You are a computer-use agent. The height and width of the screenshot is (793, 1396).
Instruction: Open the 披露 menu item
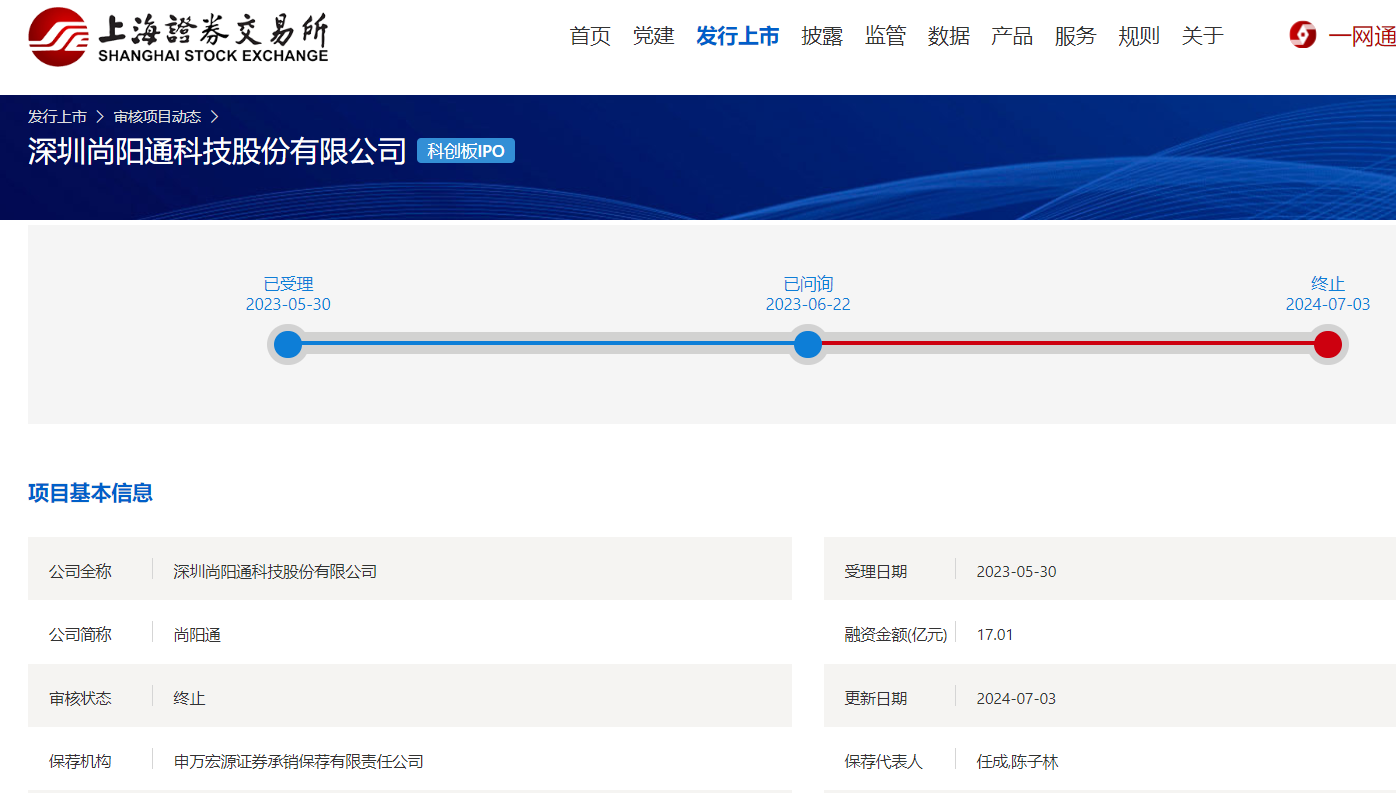pyautogui.click(x=822, y=36)
